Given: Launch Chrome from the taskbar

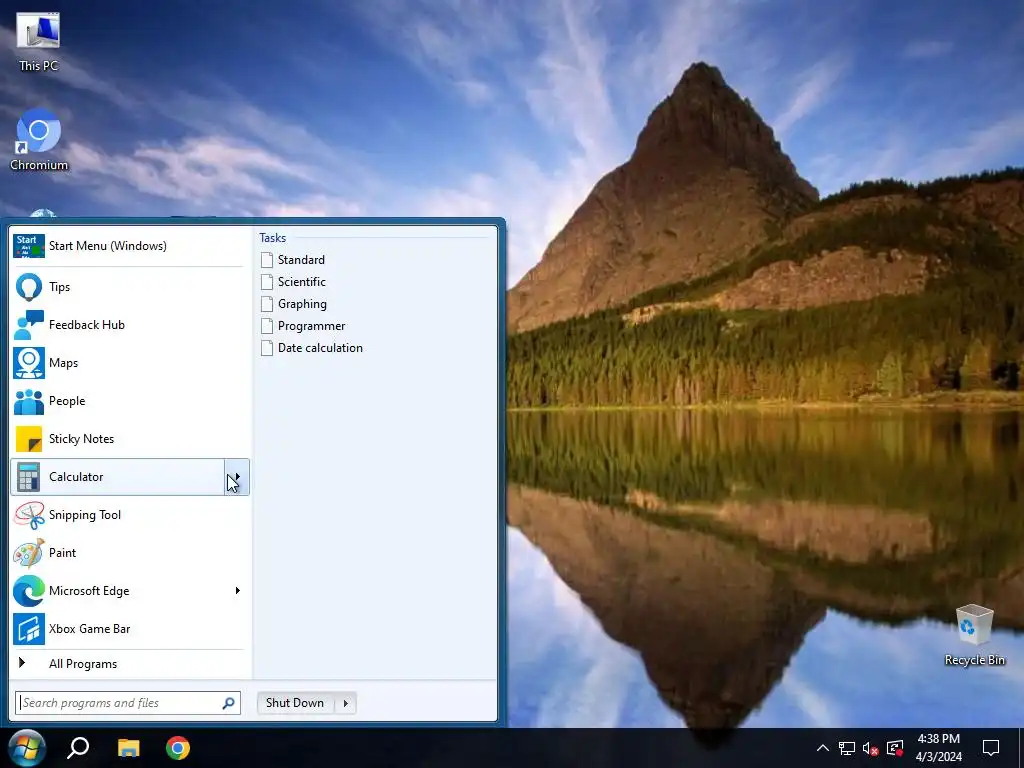Looking at the screenshot, I should pos(178,748).
